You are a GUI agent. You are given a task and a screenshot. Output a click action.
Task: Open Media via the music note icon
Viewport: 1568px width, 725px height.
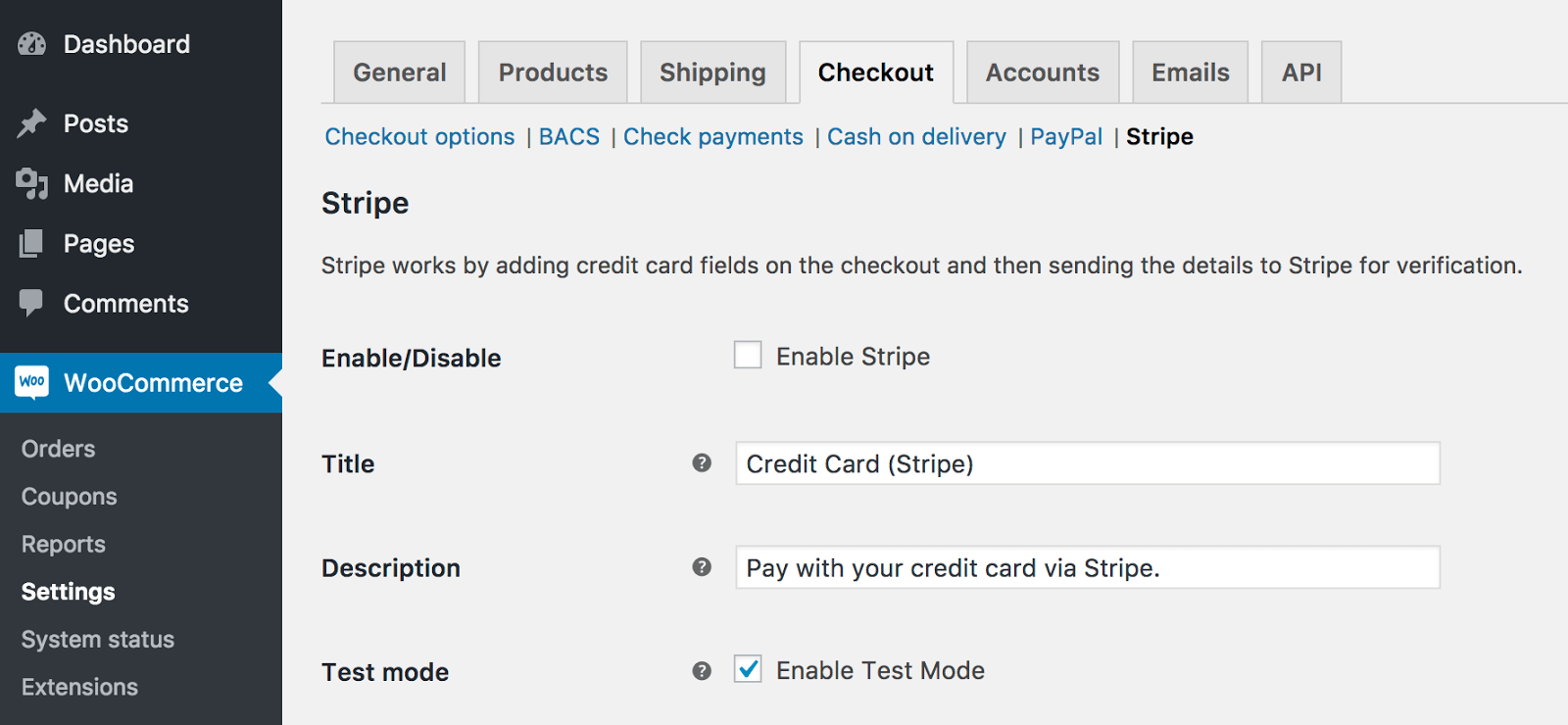click(32, 183)
